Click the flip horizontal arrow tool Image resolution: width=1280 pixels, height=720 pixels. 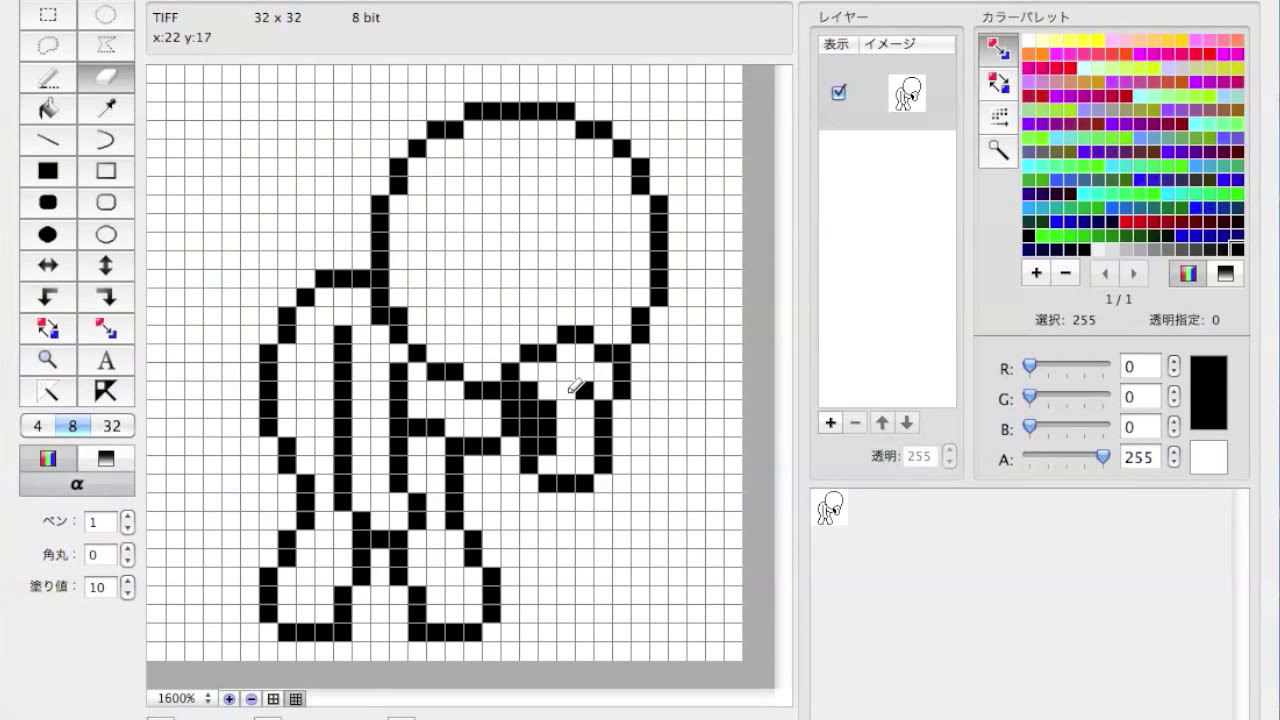[48, 266]
